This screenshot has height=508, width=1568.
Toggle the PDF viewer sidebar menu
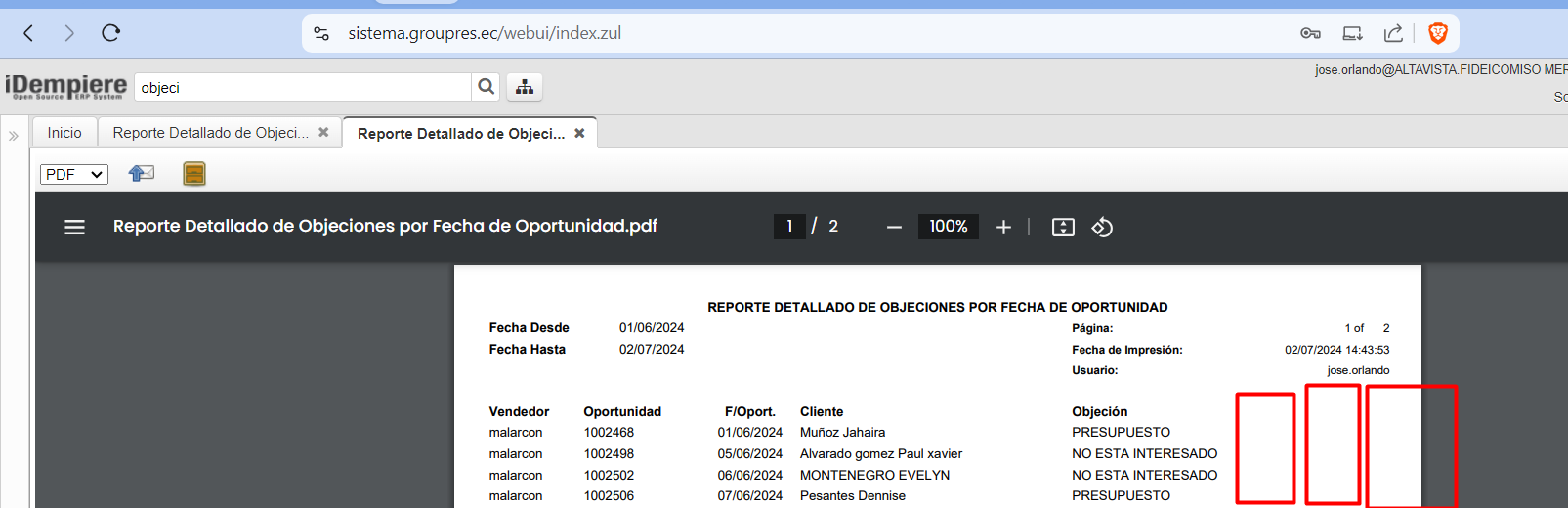point(74,227)
